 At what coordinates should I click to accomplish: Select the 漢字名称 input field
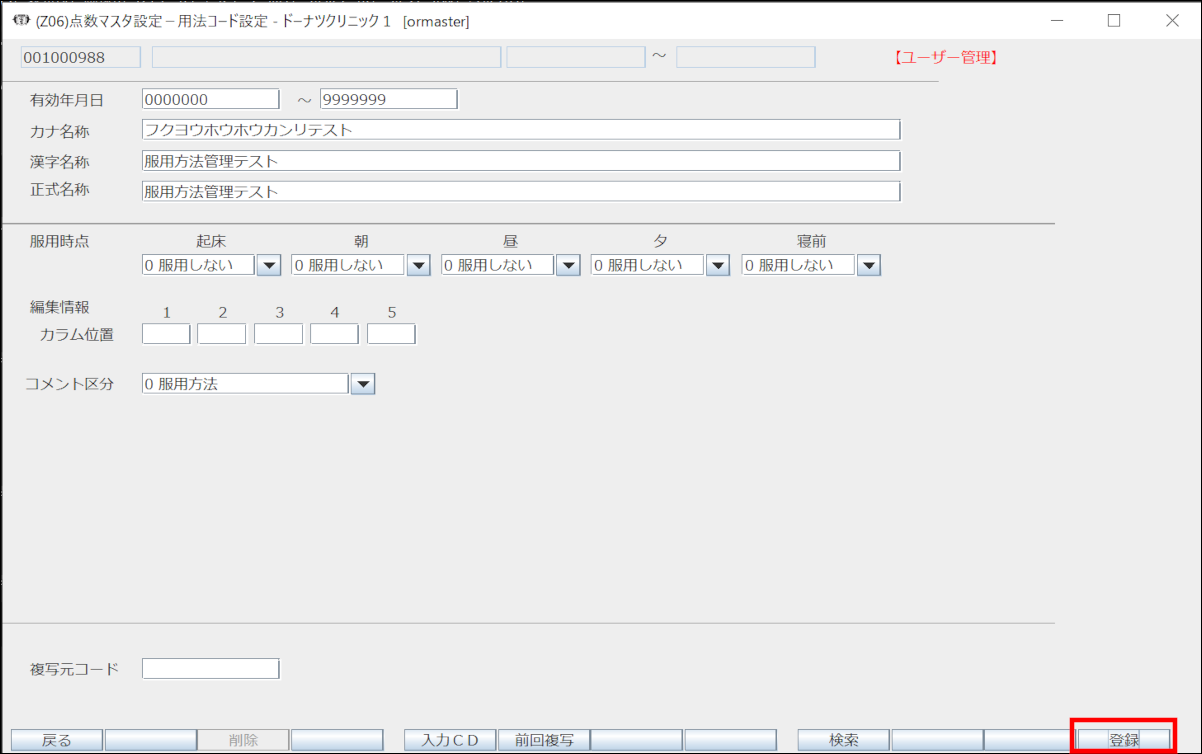pyautogui.click(x=520, y=161)
